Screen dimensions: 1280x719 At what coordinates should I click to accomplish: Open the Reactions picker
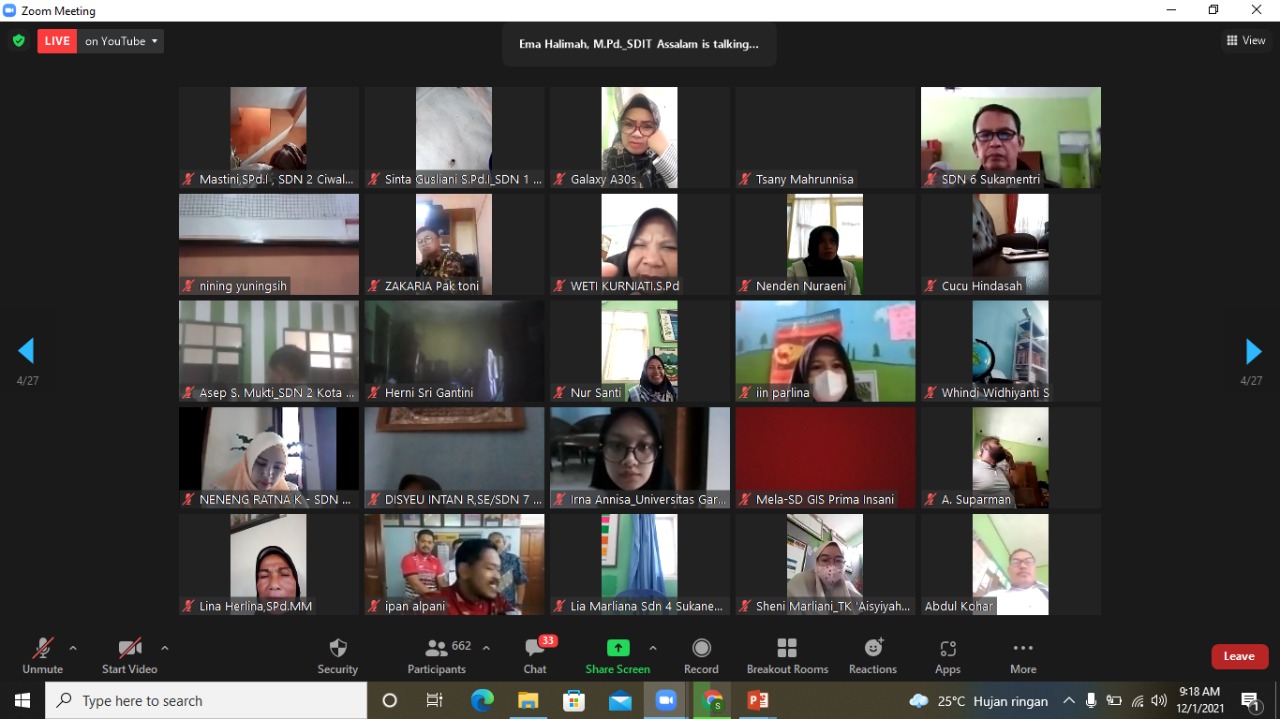872,655
